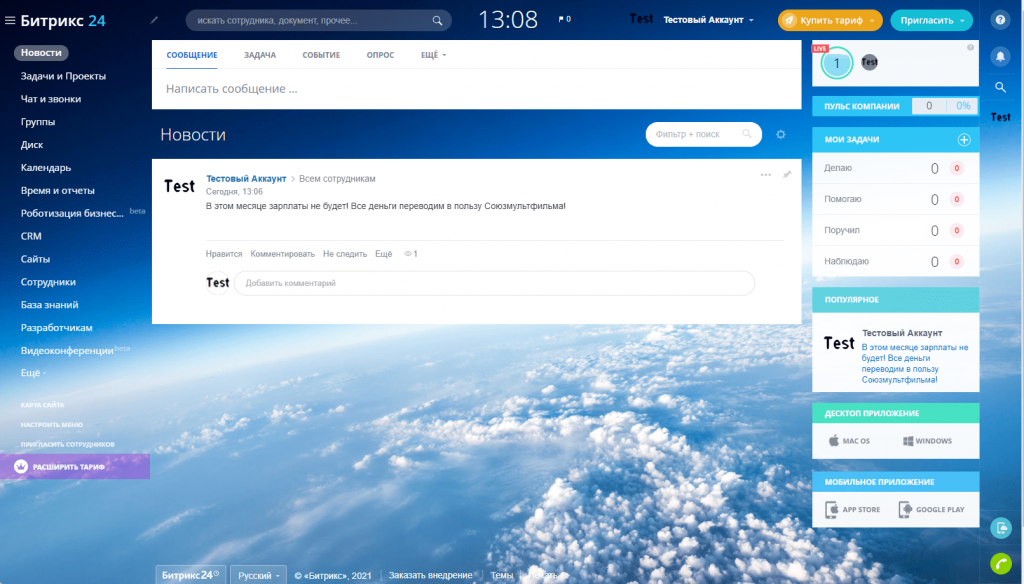Screen dimensions: 1024x584
Task: Switch to the Событие tab
Action: tap(321, 55)
